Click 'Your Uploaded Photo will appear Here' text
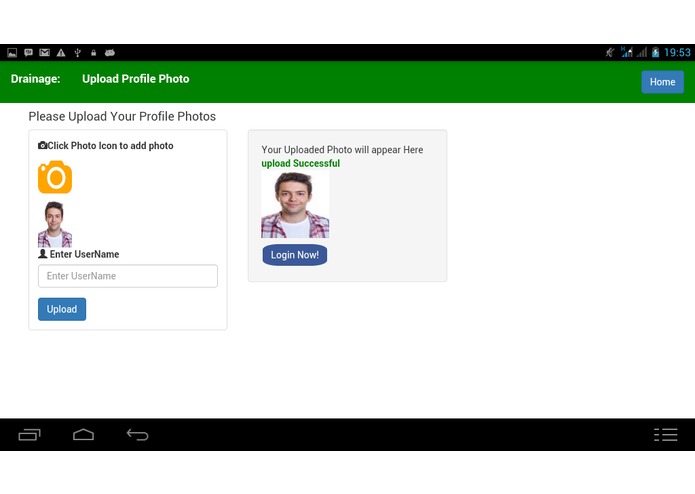This screenshot has height=494, width=695. coord(342,150)
